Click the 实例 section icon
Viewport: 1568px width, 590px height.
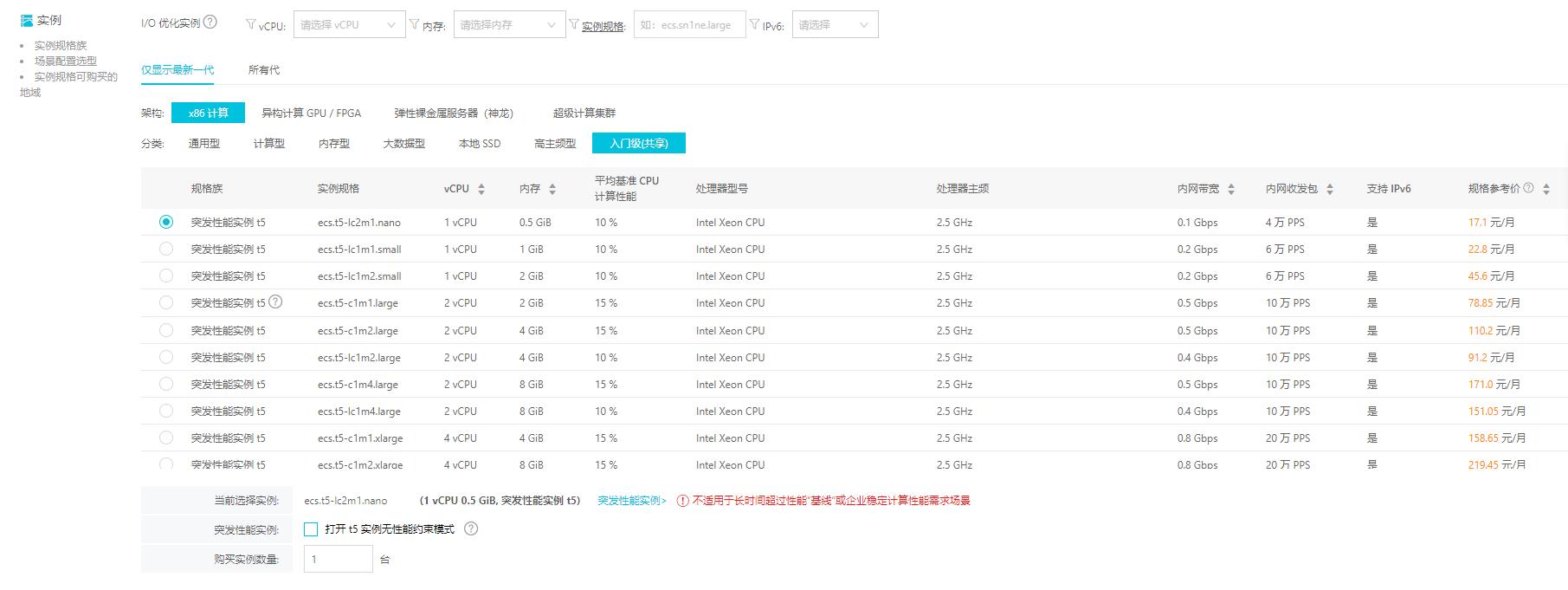point(27,20)
